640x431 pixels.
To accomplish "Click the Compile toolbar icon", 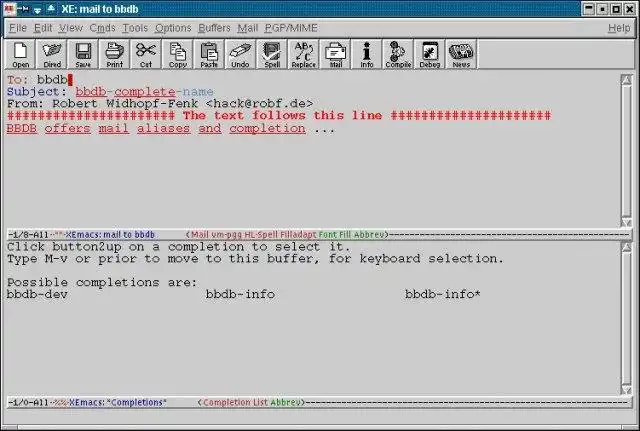I will (x=398, y=54).
